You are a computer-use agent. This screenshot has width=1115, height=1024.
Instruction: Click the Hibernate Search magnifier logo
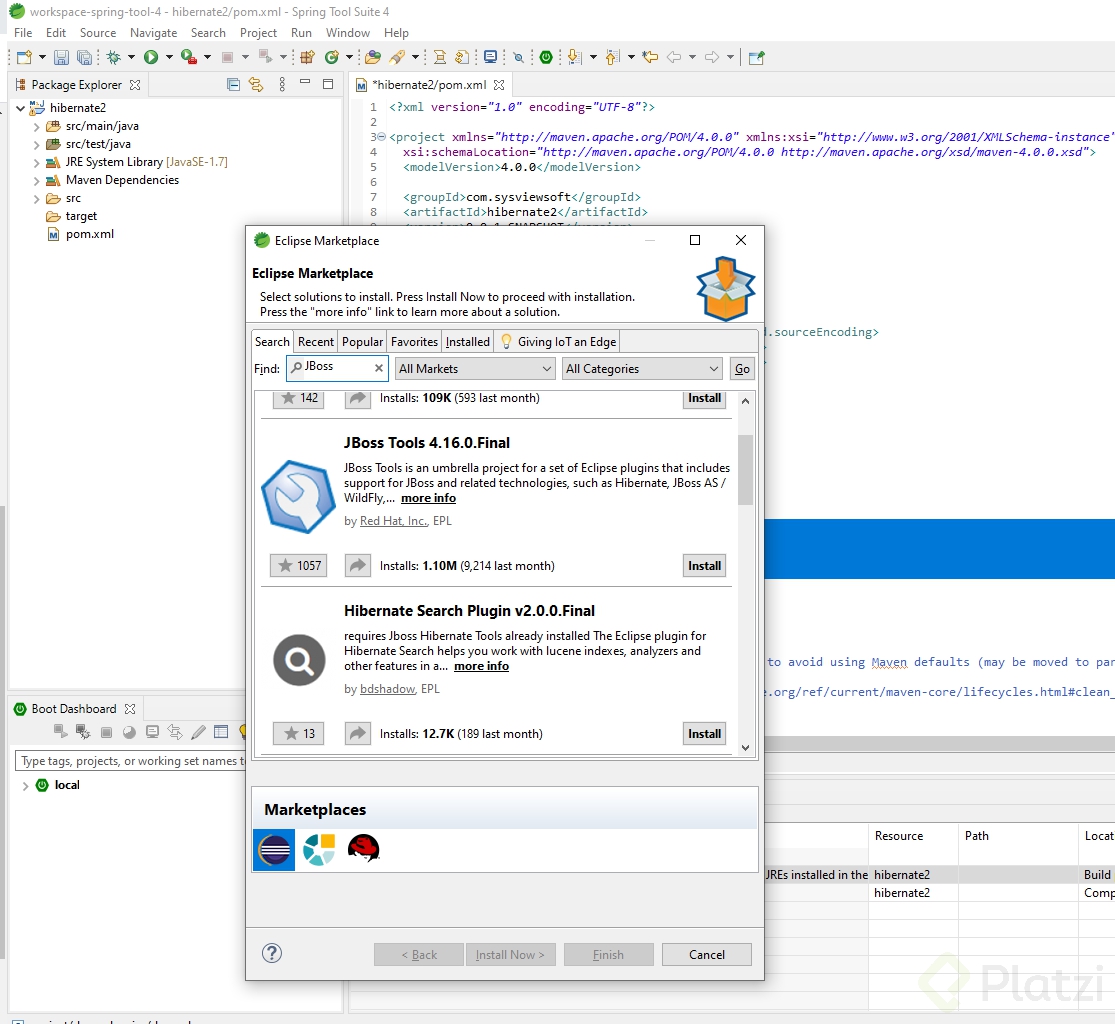(x=299, y=660)
